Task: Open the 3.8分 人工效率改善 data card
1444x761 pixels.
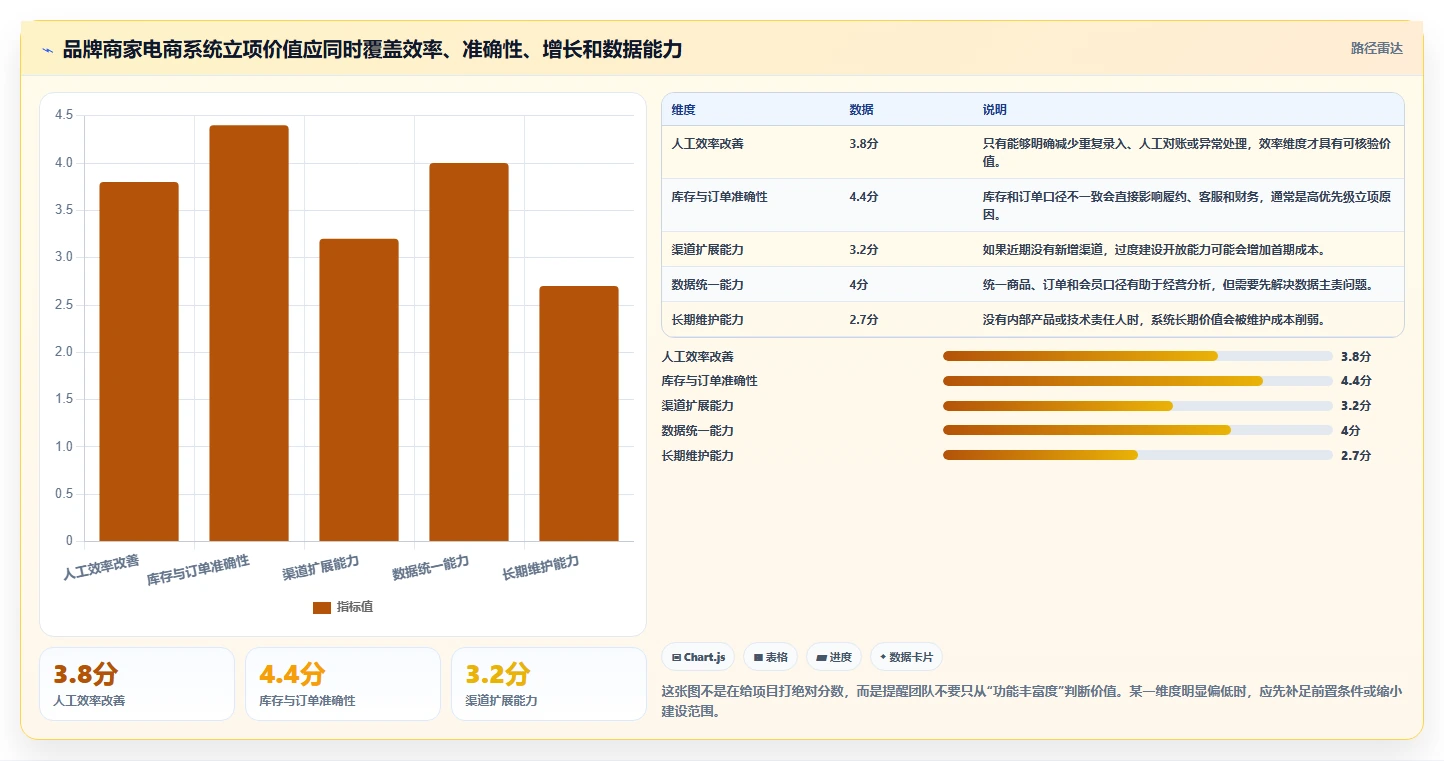Action: tap(137, 684)
